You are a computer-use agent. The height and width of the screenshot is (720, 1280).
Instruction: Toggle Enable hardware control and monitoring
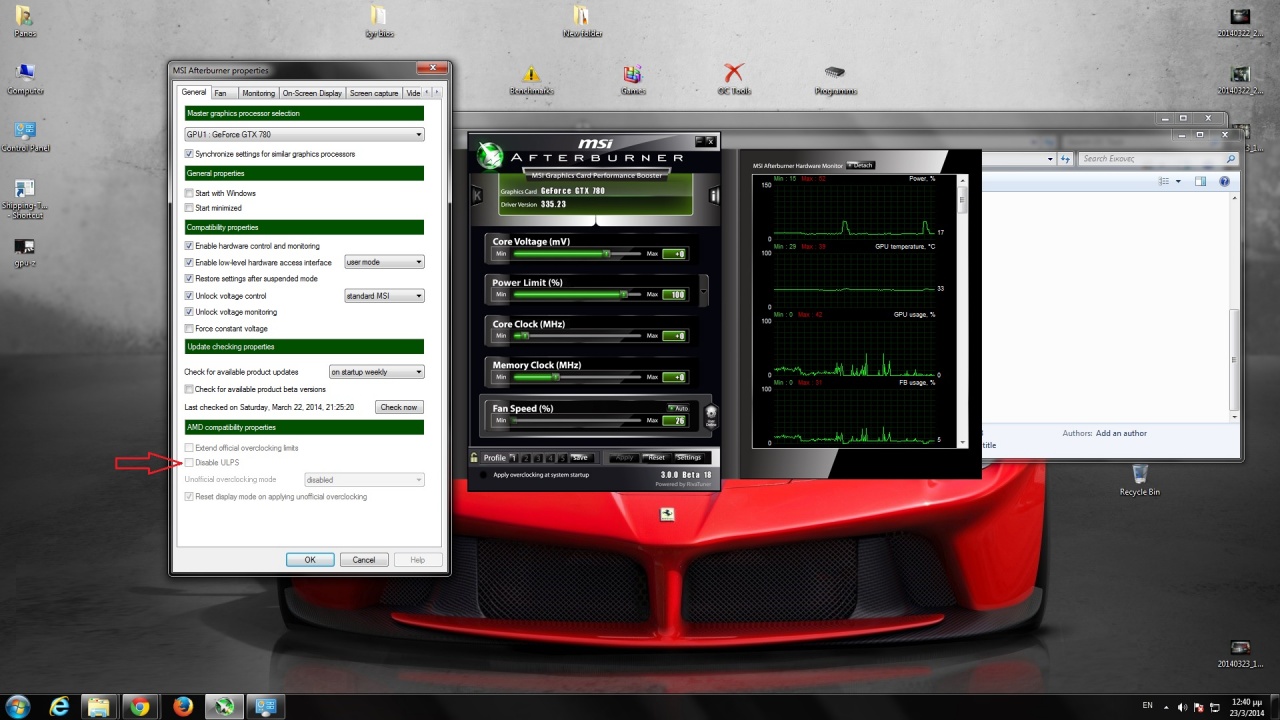[189, 246]
